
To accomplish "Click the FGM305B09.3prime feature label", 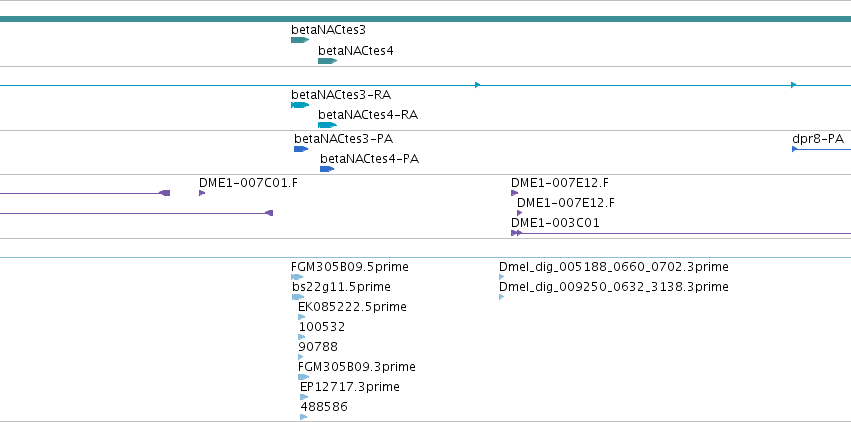I will point(357,367).
